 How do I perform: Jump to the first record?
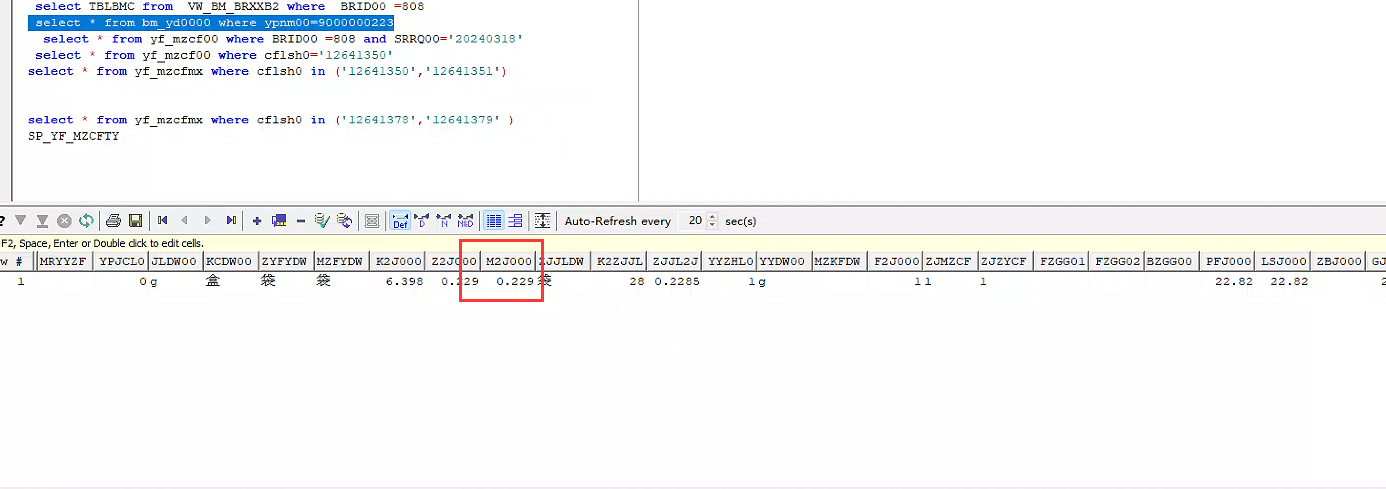162,220
